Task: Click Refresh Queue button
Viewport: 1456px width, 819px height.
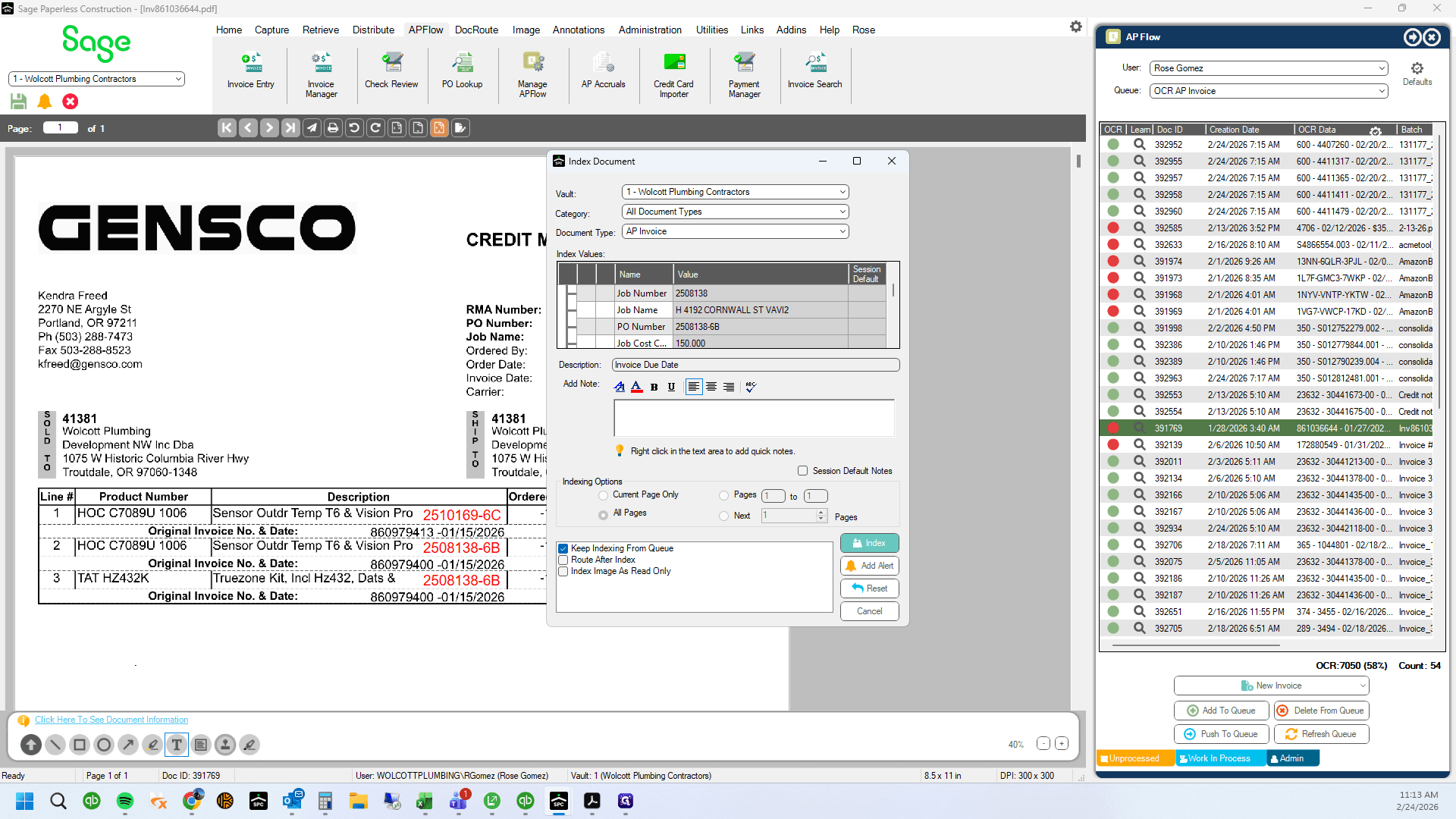Action: [x=1321, y=734]
